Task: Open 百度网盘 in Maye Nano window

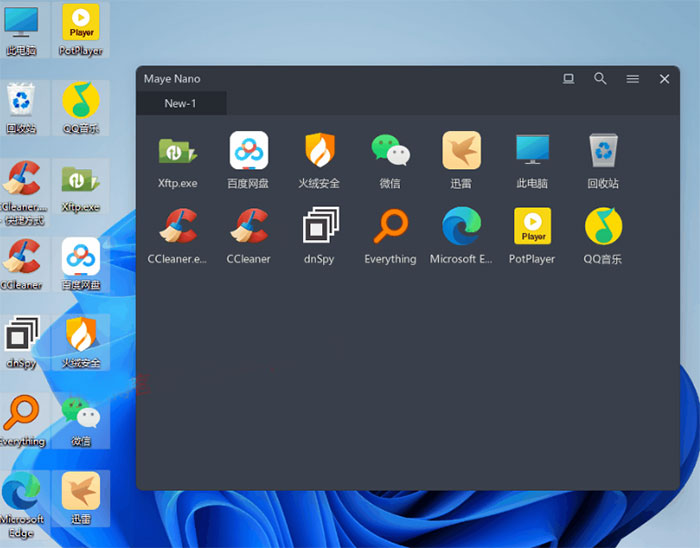Action: coord(249,159)
